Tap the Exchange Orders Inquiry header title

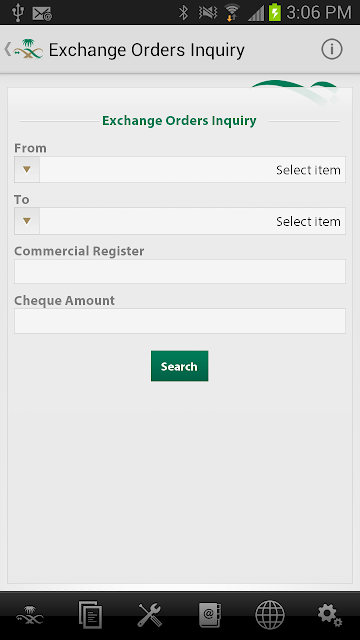[147, 50]
